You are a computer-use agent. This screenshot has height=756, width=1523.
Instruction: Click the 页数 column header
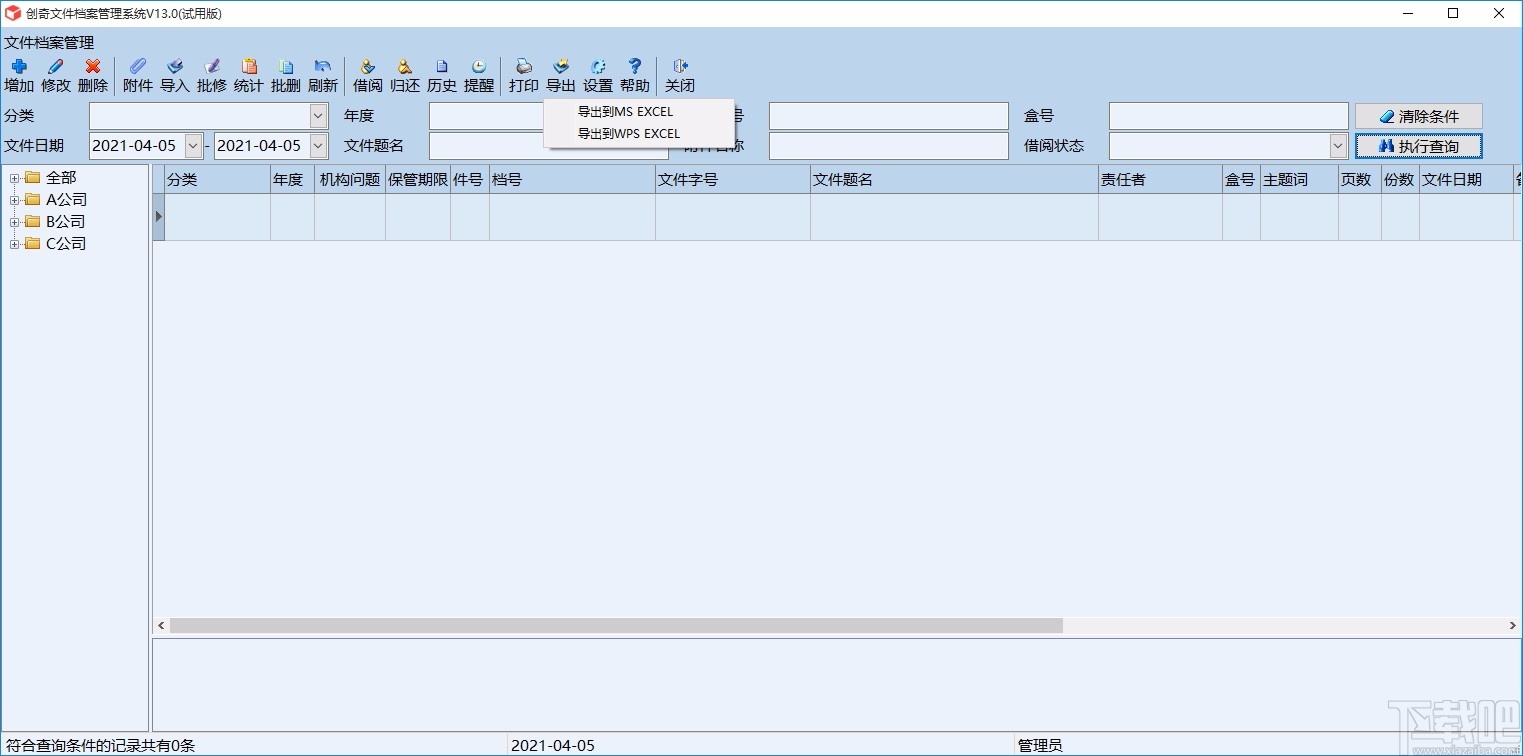click(x=1360, y=180)
